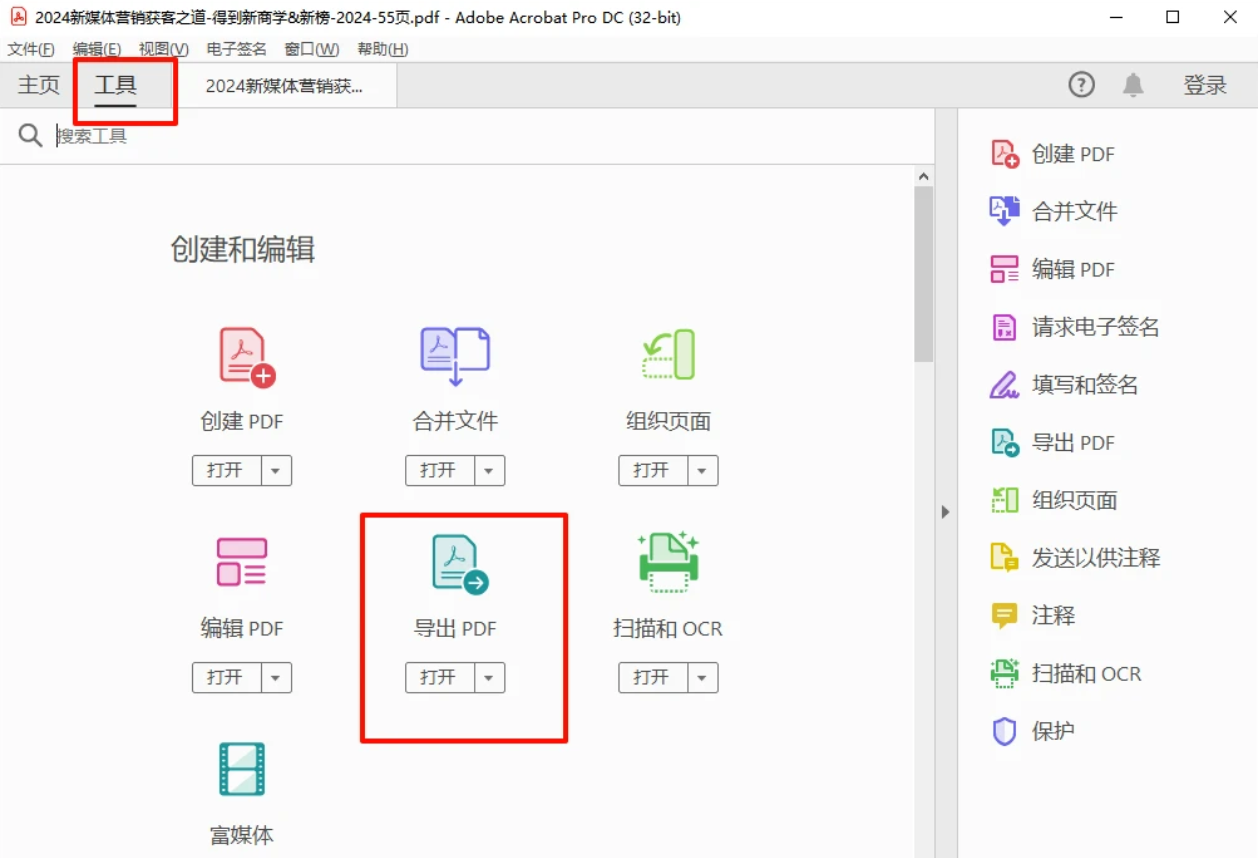Select 发送以供注释 in the right sidebar

coord(1075,558)
